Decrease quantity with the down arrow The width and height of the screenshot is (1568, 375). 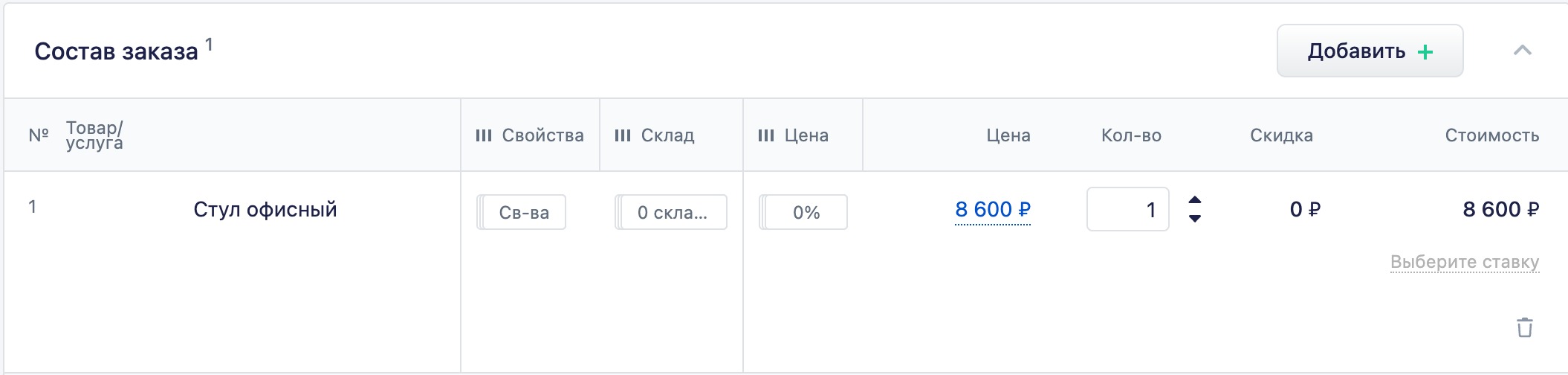(1195, 219)
